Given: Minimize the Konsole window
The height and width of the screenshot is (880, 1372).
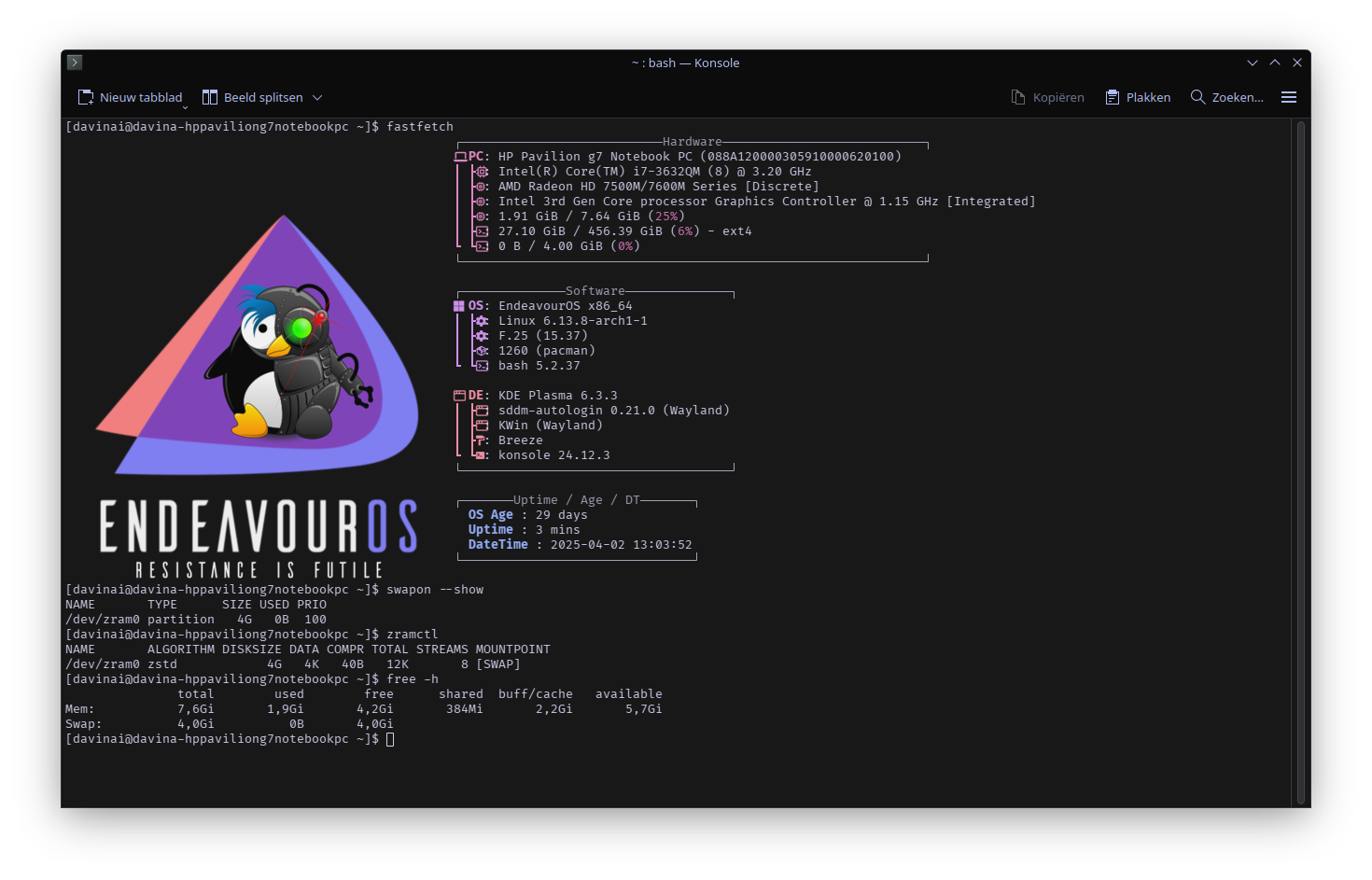Looking at the screenshot, I should click(1253, 63).
